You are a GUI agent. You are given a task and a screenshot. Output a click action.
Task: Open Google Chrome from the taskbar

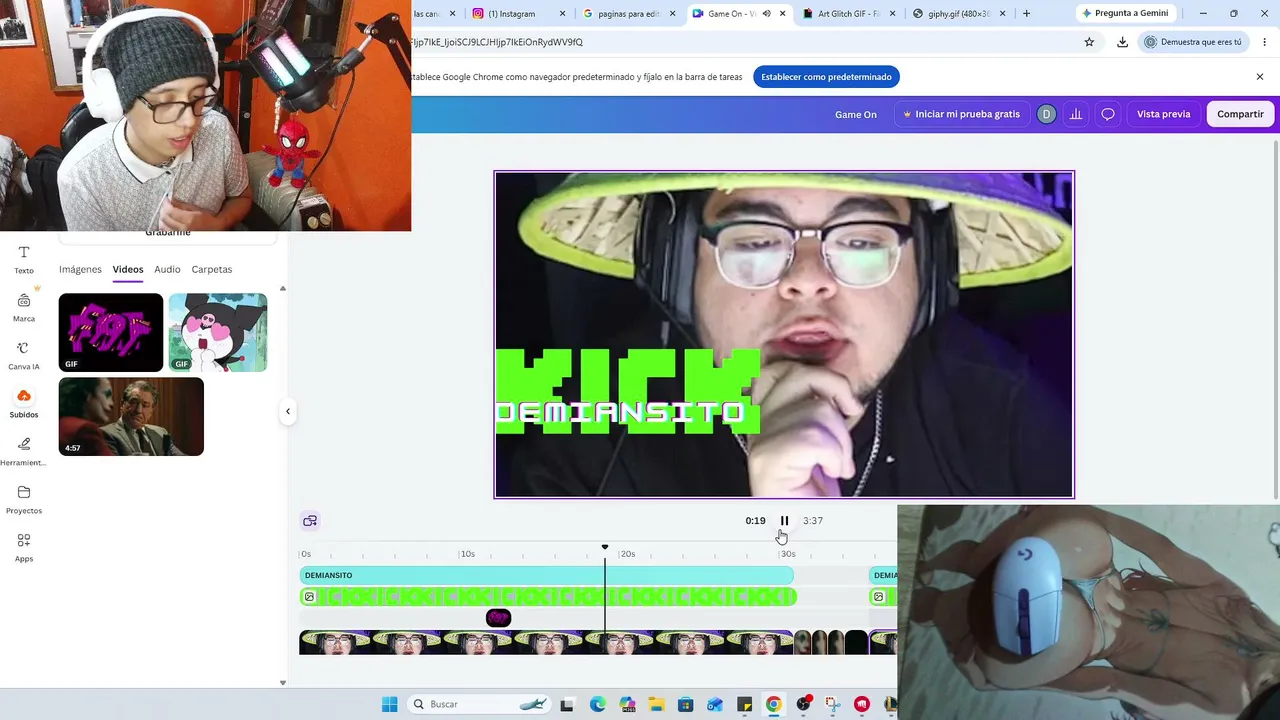(x=774, y=704)
